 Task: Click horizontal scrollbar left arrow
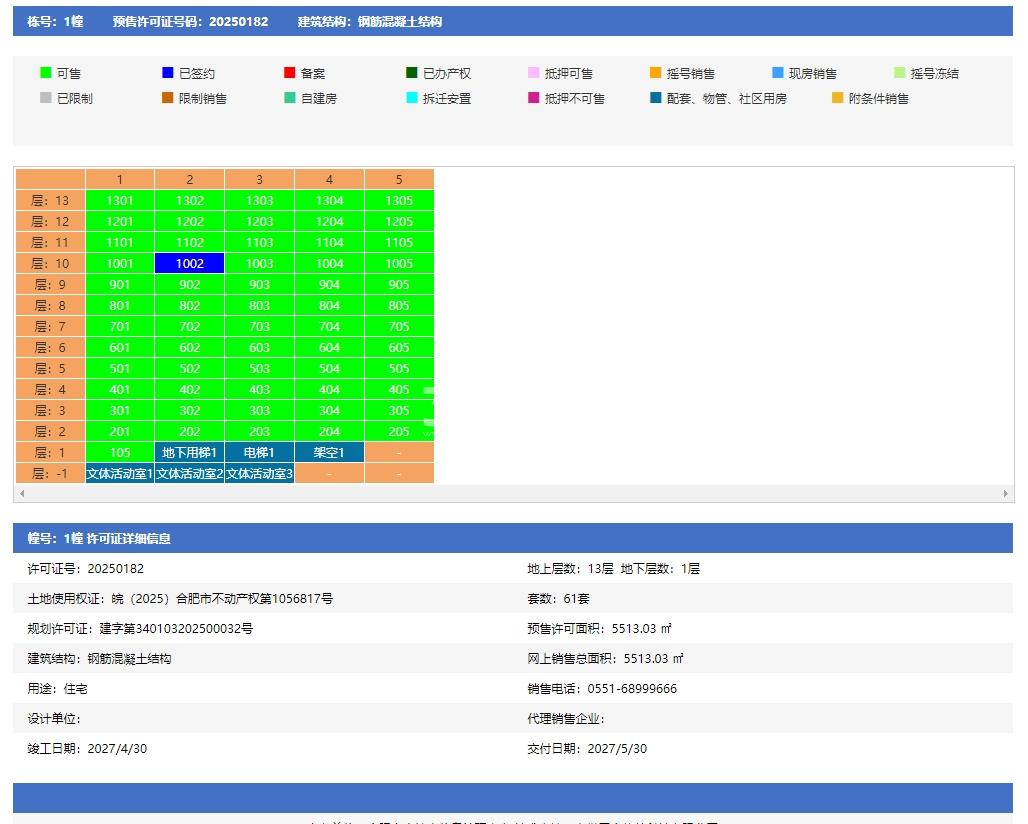pos(22,494)
